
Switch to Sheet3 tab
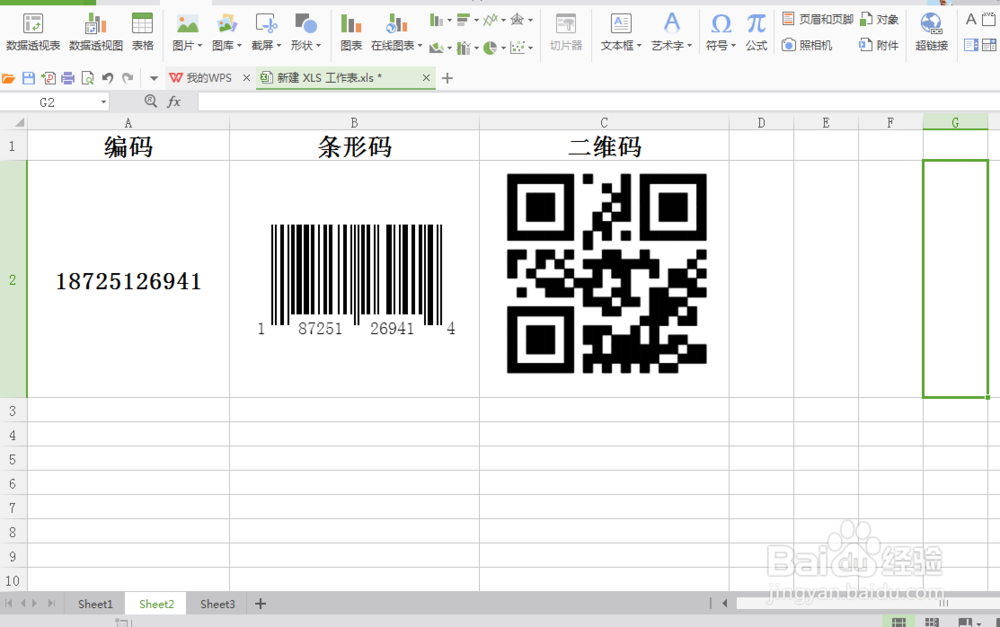click(217, 604)
